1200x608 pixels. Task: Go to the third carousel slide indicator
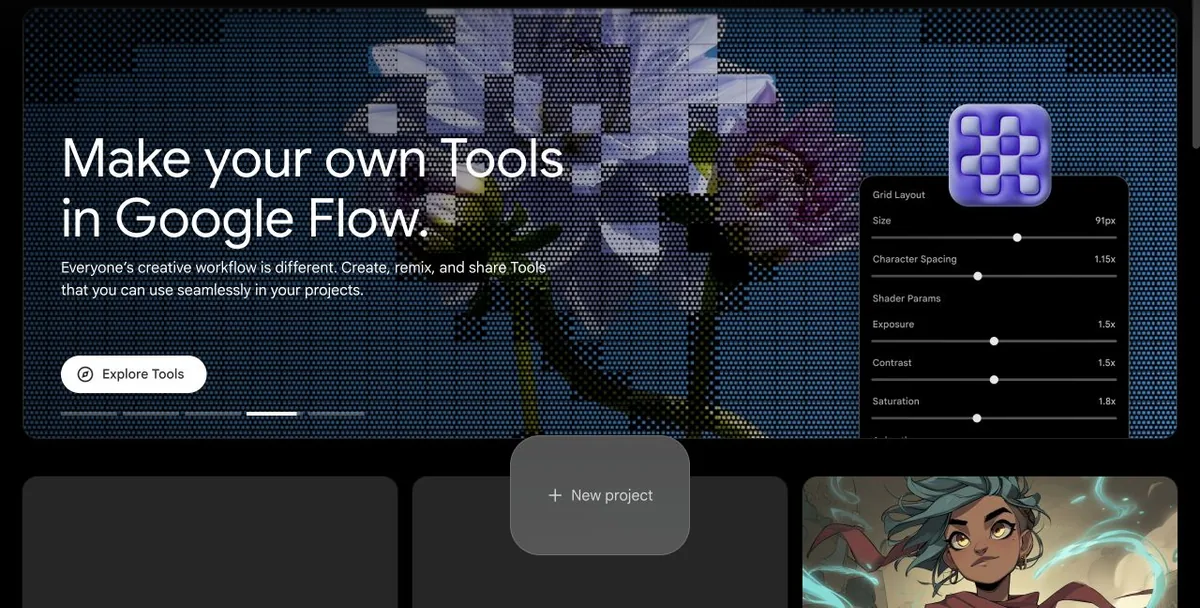(x=213, y=412)
